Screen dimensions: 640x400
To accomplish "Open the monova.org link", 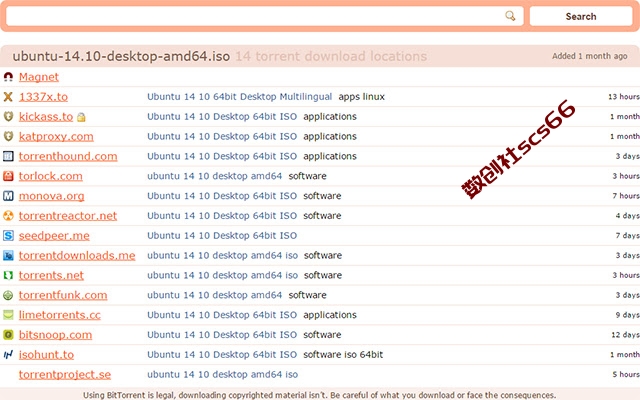I will [x=51, y=196].
